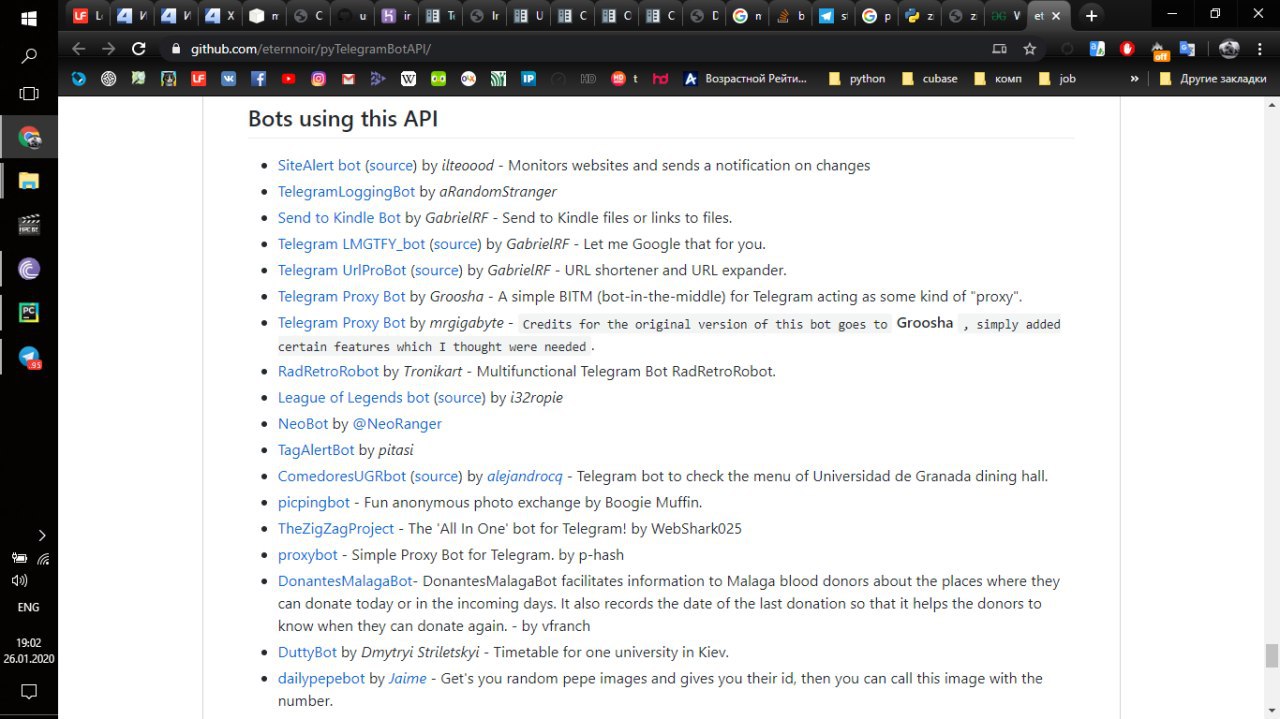Viewport: 1280px width, 719px height.
Task: Open the RadRetroRobot link
Action: click(x=328, y=371)
